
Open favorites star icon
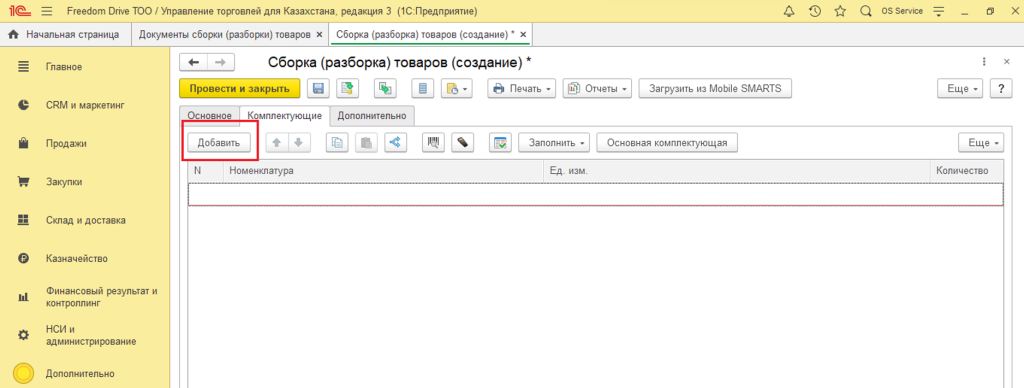tap(840, 11)
